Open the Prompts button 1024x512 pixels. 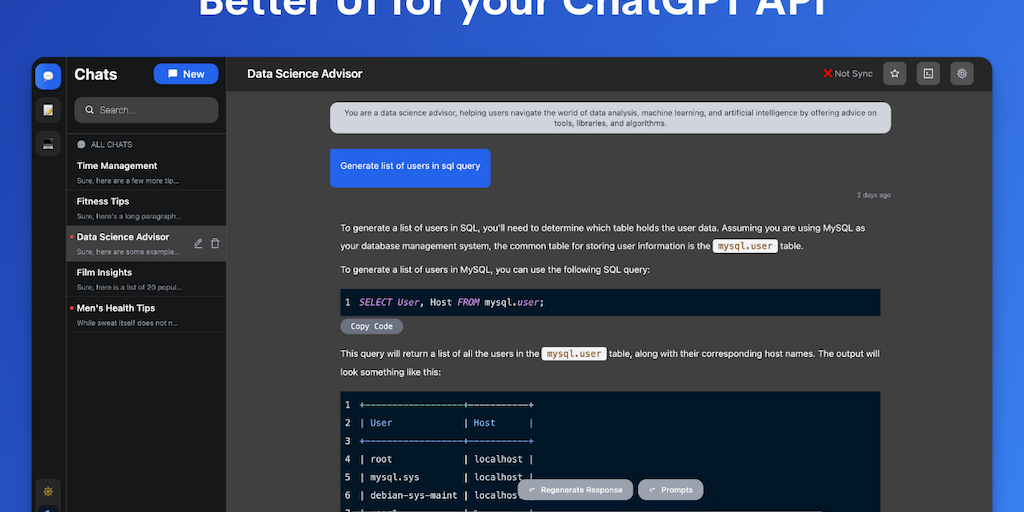[671, 490]
